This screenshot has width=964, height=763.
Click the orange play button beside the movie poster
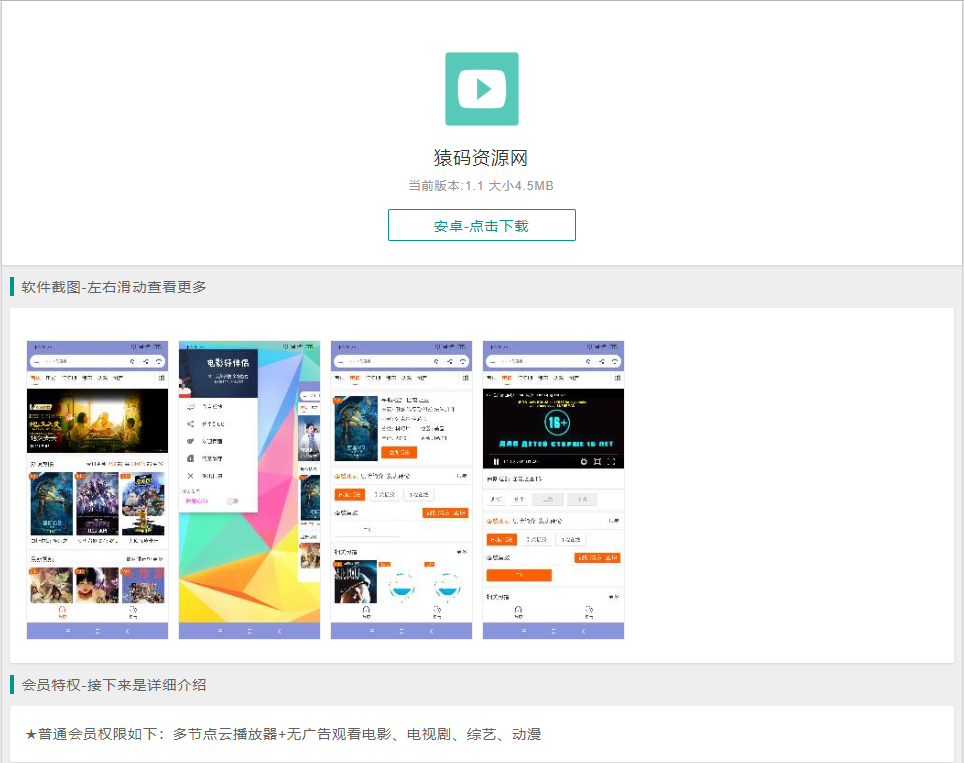(400, 453)
